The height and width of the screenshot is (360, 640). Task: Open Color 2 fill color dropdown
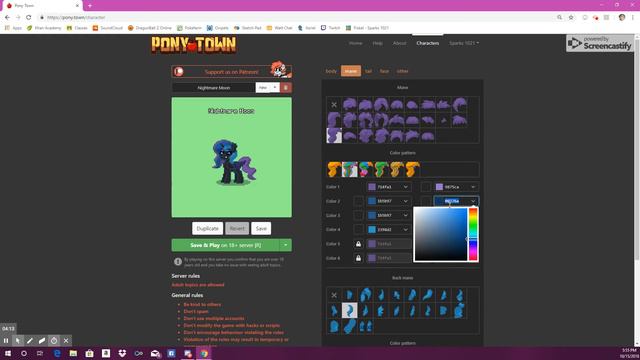406,201
